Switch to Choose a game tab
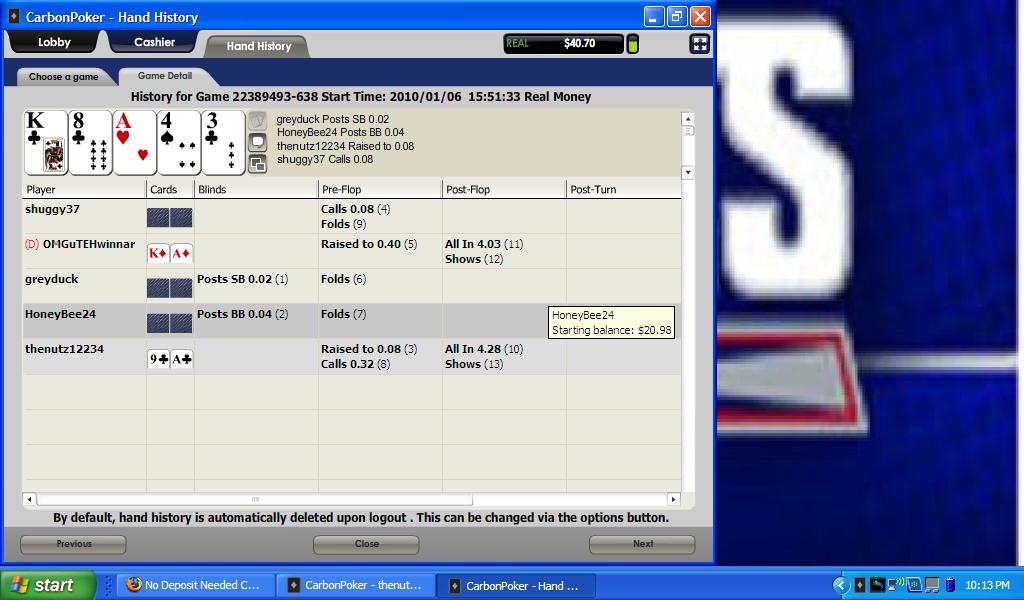The height and width of the screenshot is (600, 1024). coord(63,77)
